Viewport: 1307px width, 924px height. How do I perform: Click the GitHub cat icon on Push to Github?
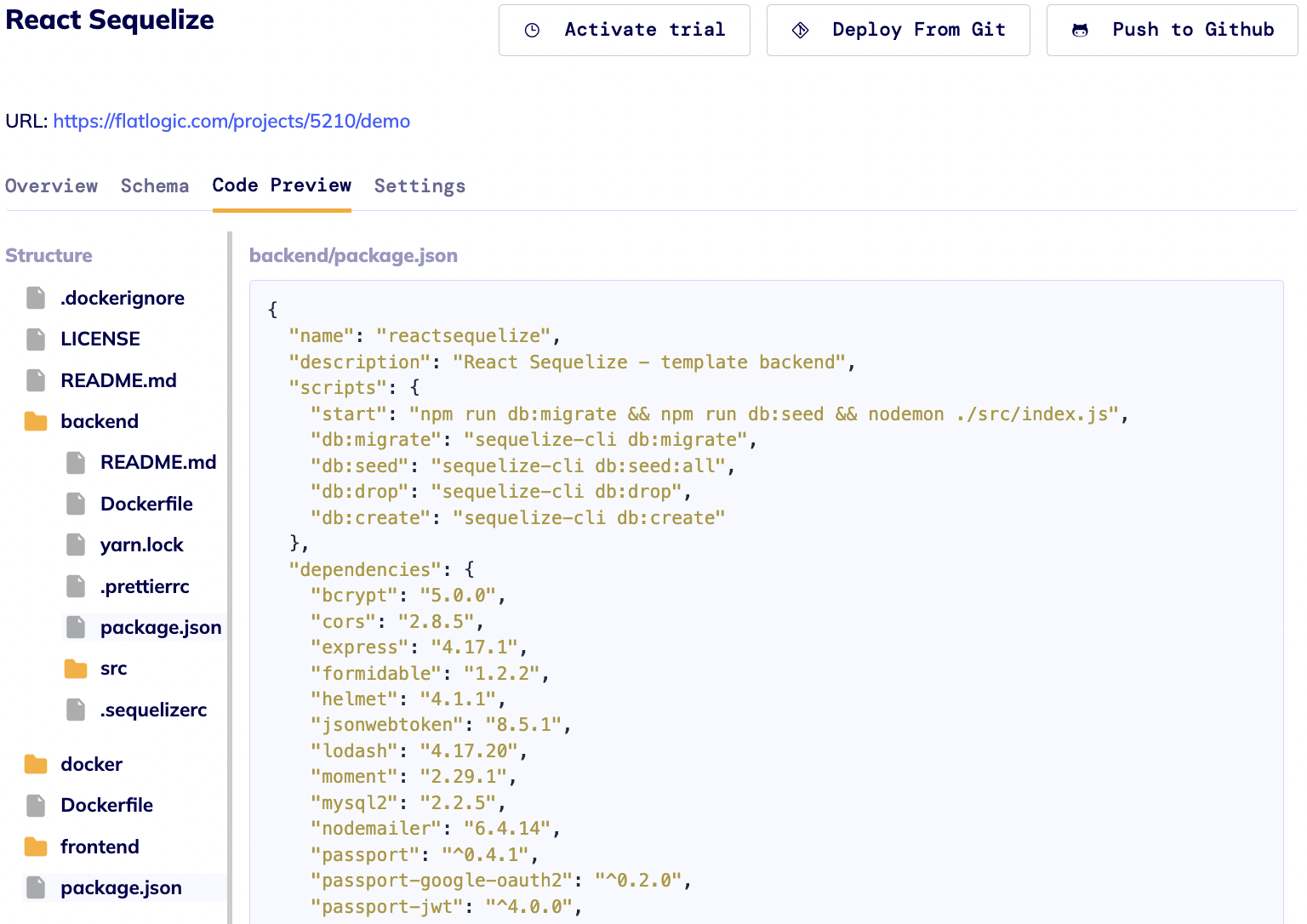[x=1080, y=31]
